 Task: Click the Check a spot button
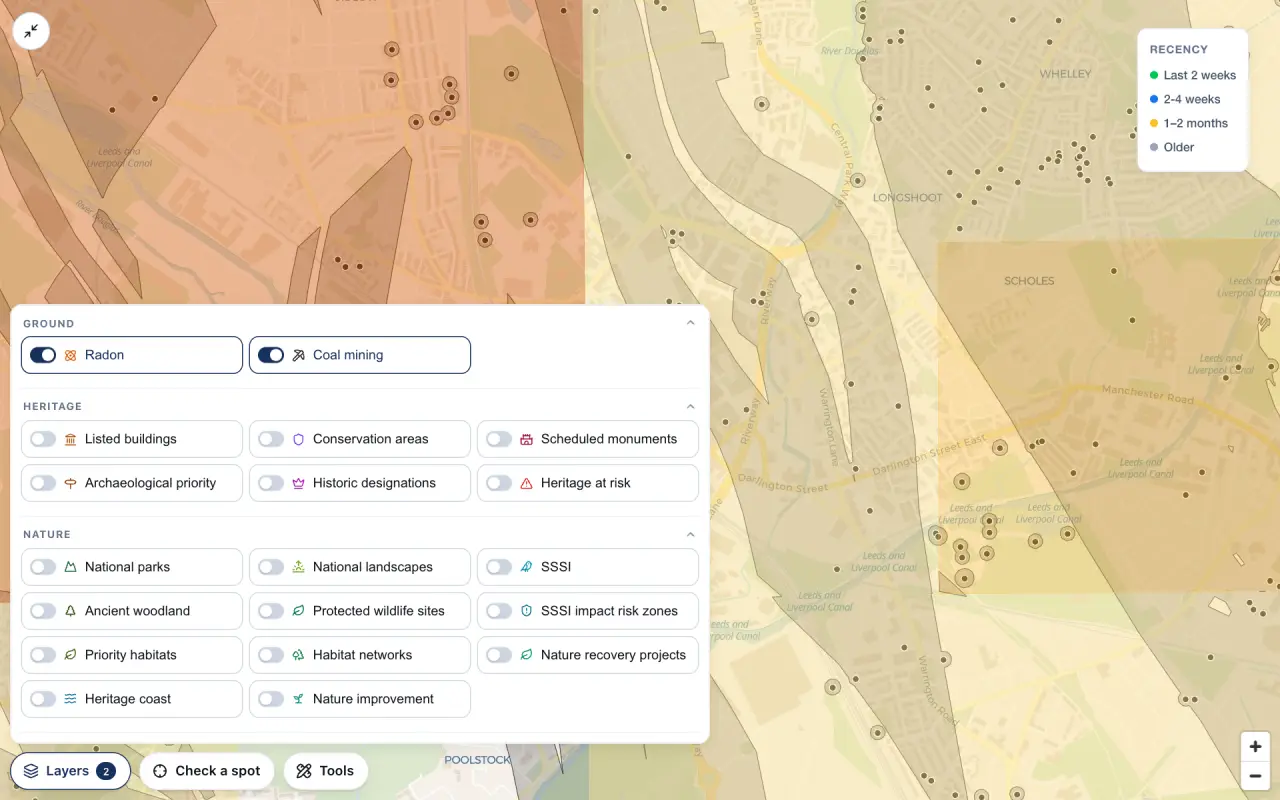pos(207,771)
